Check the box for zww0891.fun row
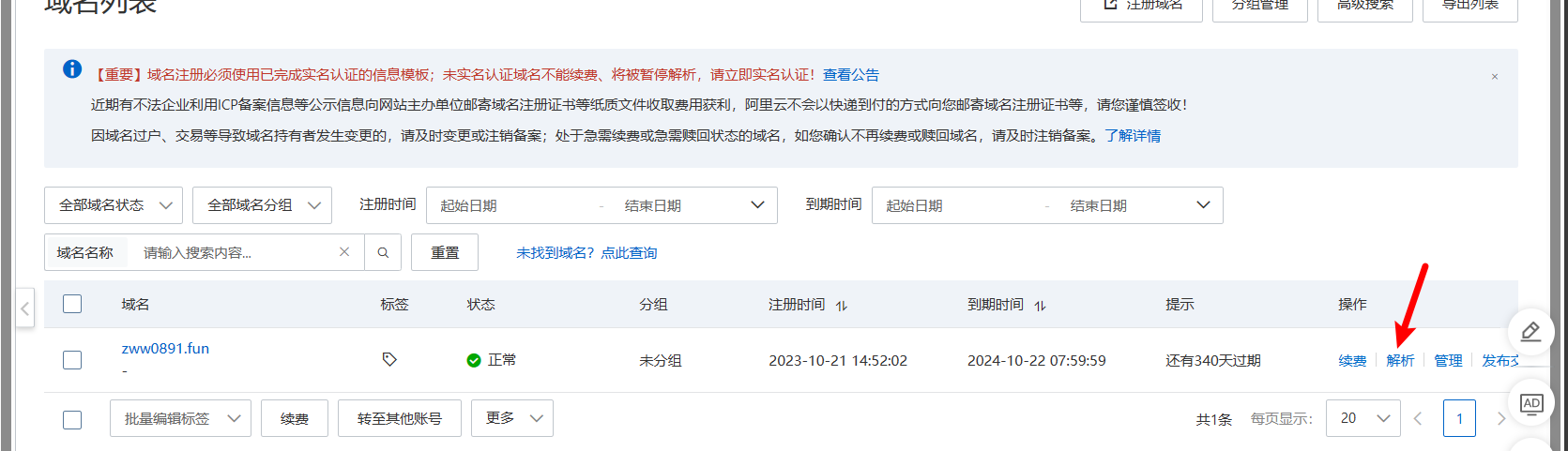Viewport: 1568px width, 451px height. 72,360
